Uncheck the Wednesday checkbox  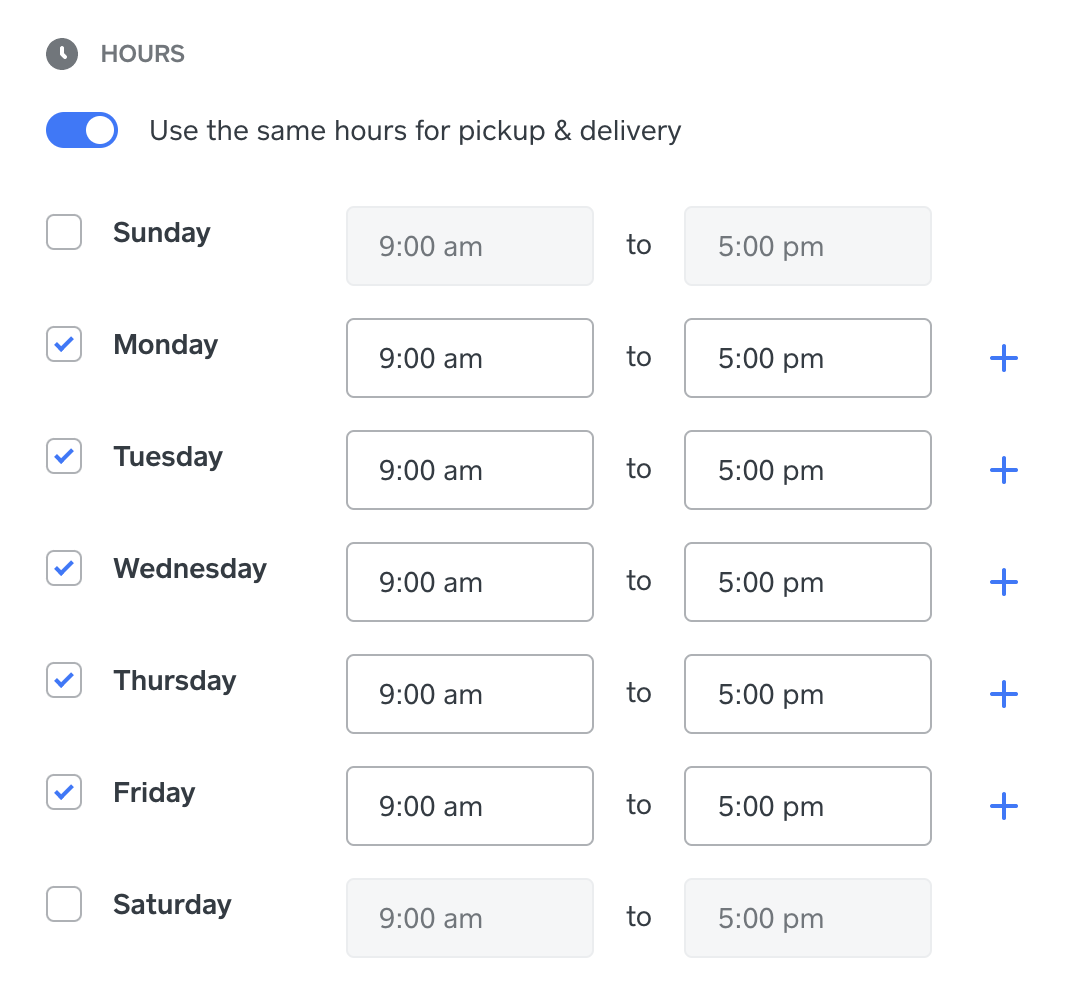click(x=63, y=568)
